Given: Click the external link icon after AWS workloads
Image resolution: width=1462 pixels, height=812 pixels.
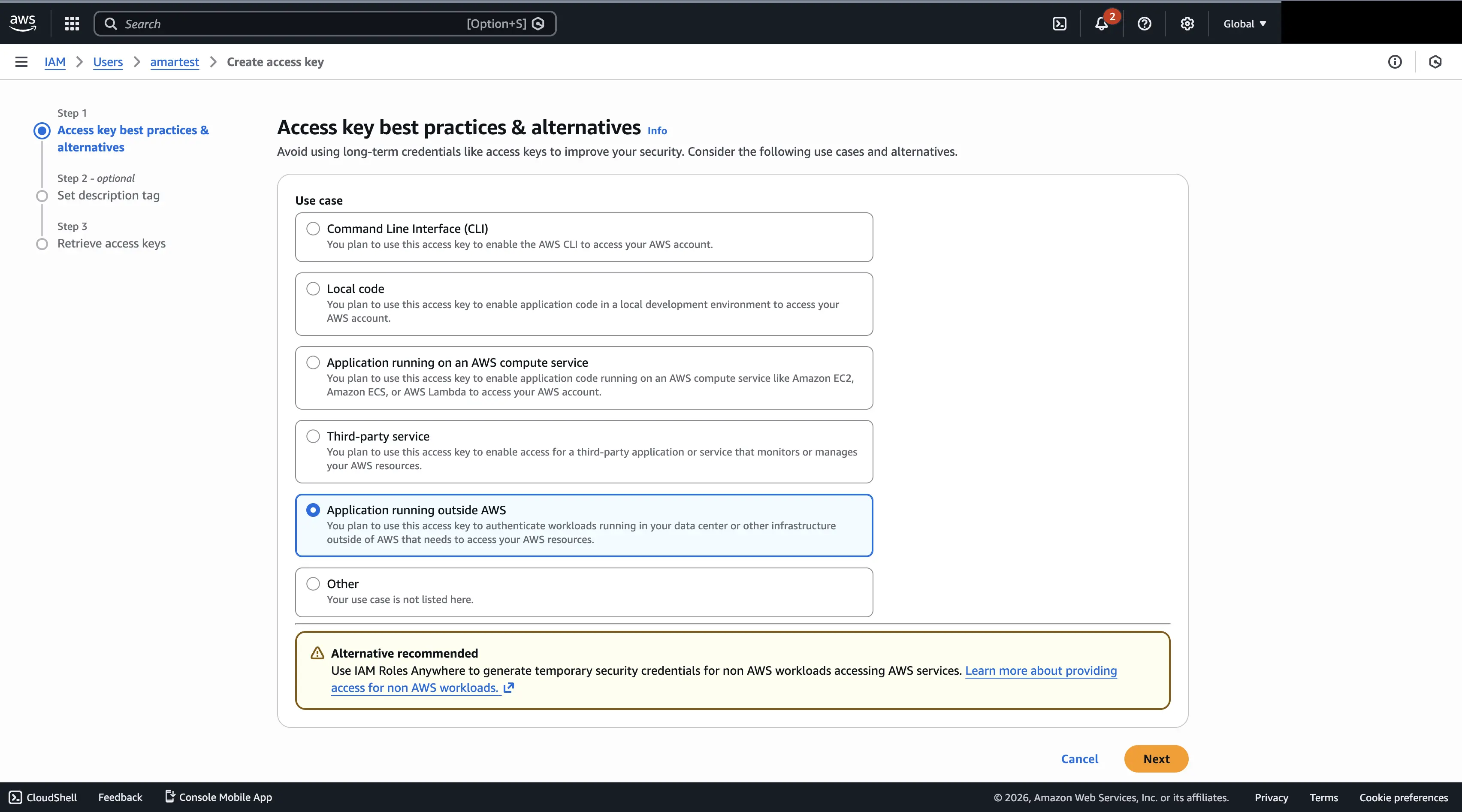Looking at the screenshot, I should (509, 688).
